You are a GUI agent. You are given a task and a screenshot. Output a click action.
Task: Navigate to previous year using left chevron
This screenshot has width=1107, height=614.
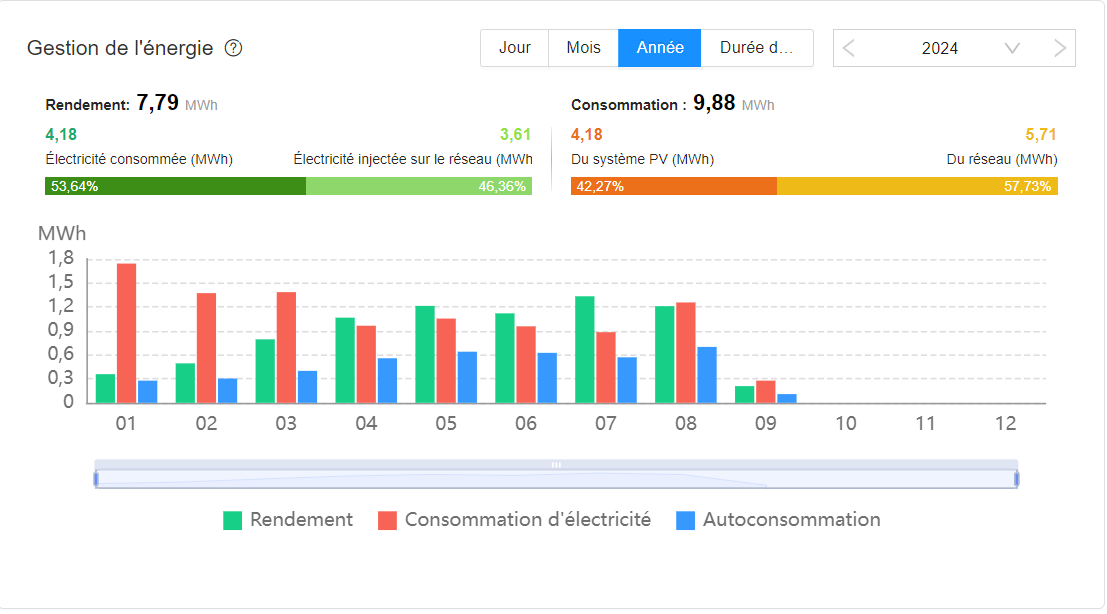847,47
